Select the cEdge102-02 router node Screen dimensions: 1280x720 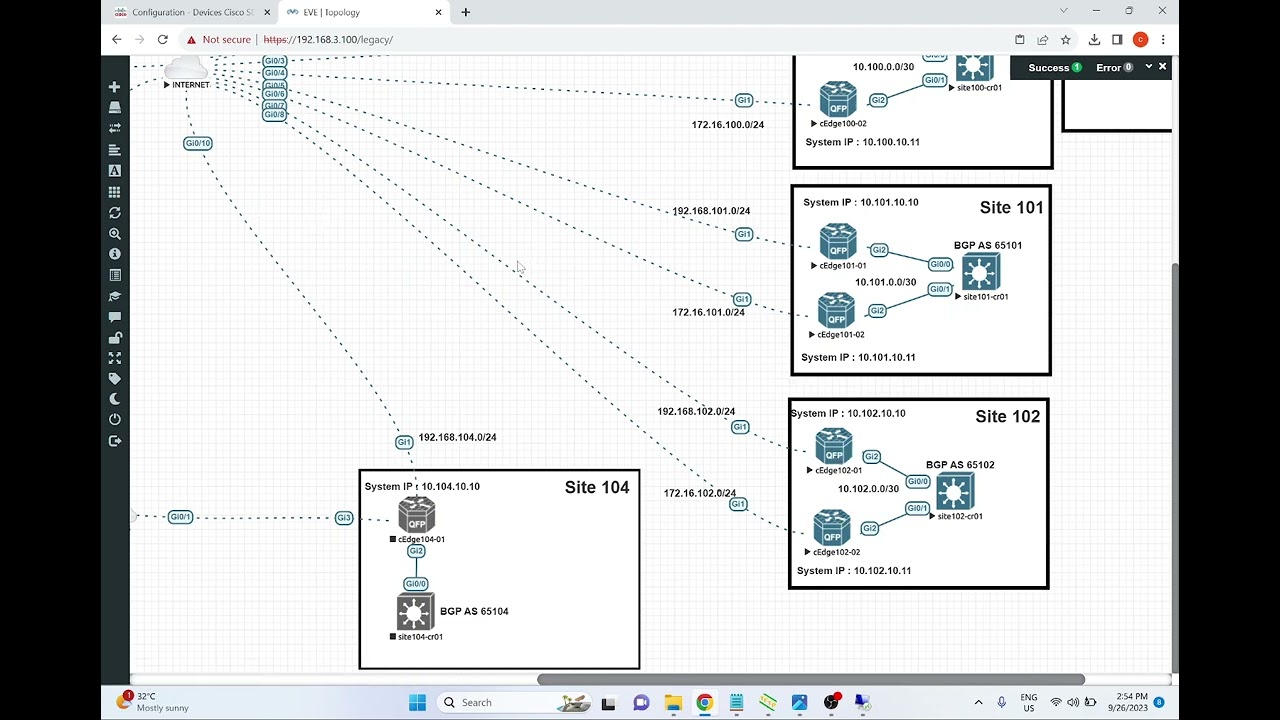pos(831,528)
